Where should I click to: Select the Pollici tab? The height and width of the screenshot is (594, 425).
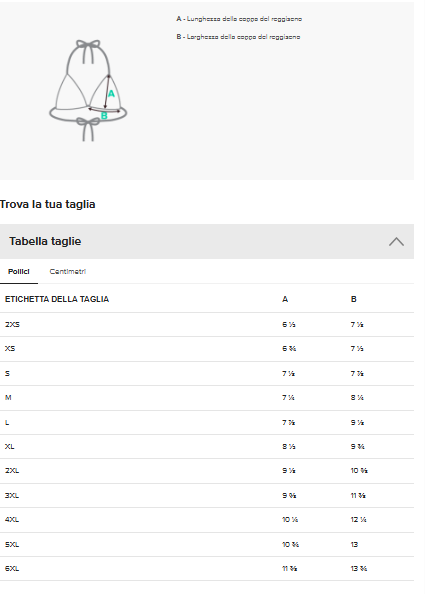(x=19, y=272)
